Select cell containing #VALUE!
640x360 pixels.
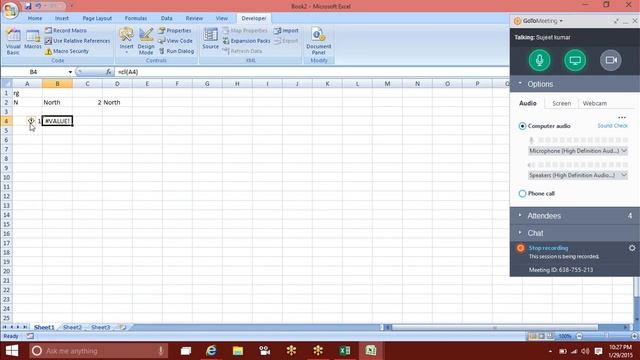click(x=57, y=121)
